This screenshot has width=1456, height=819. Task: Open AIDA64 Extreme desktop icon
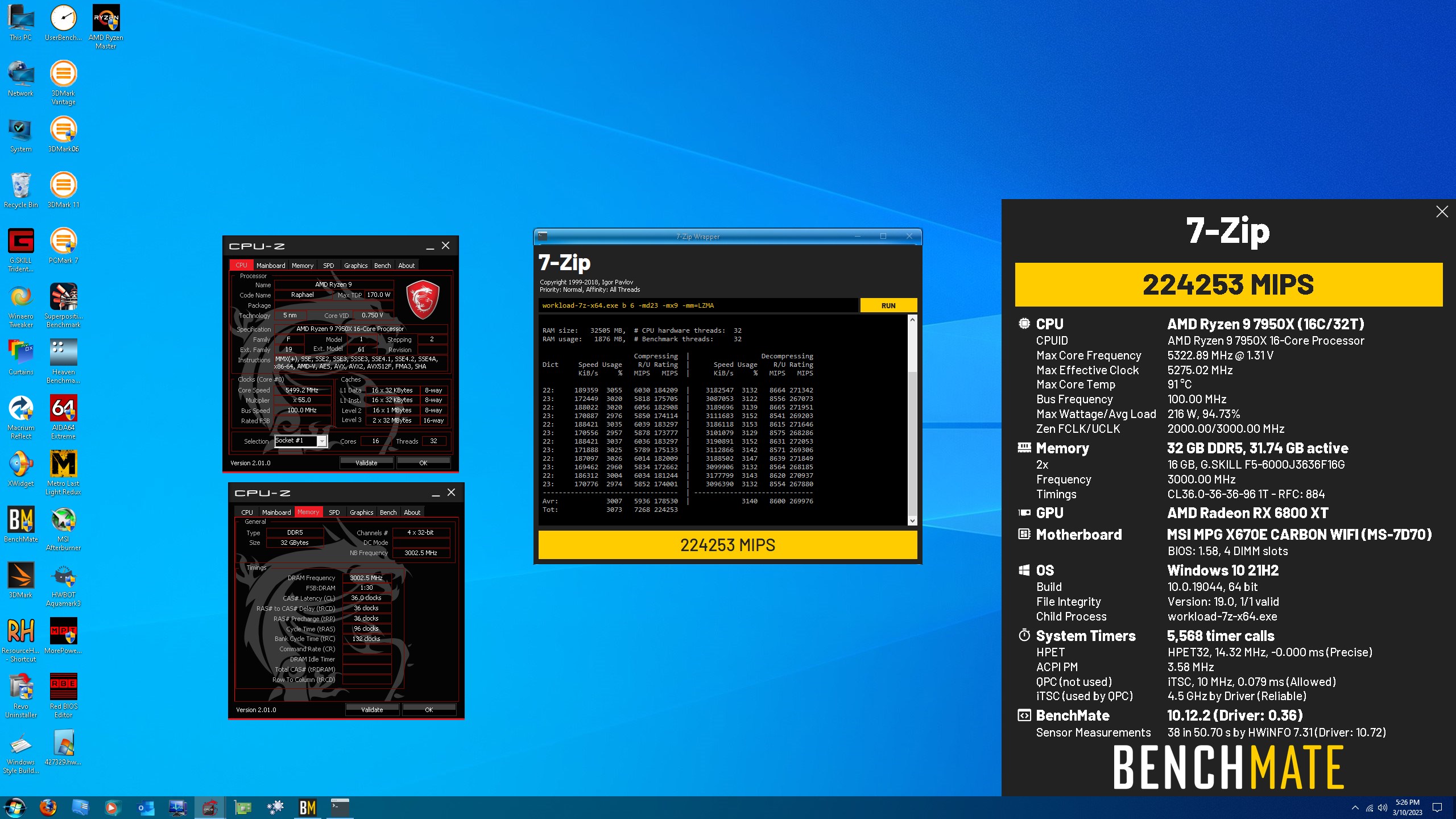[63, 417]
